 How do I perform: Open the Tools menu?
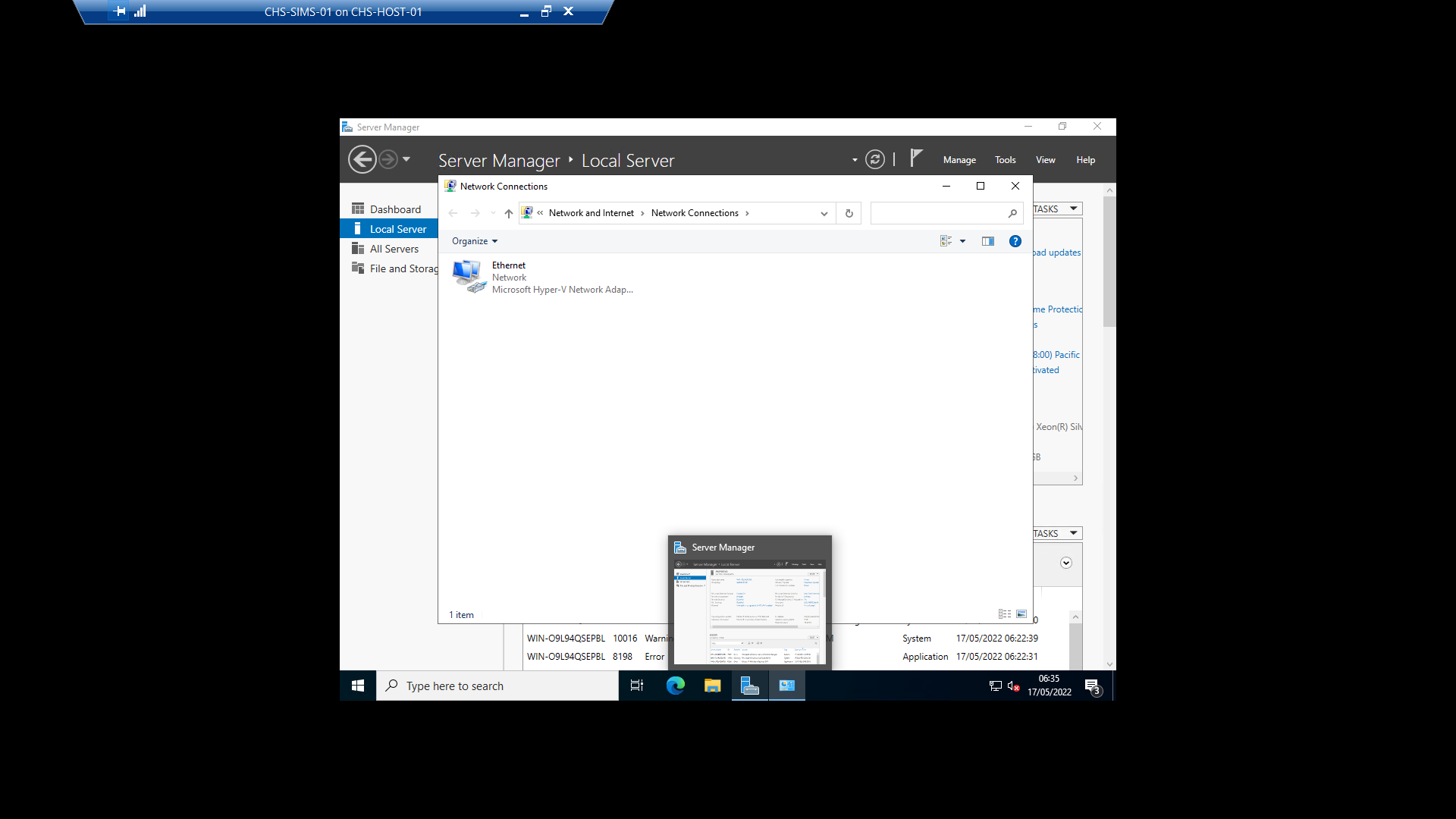pyautogui.click(x=1005, y=160)
